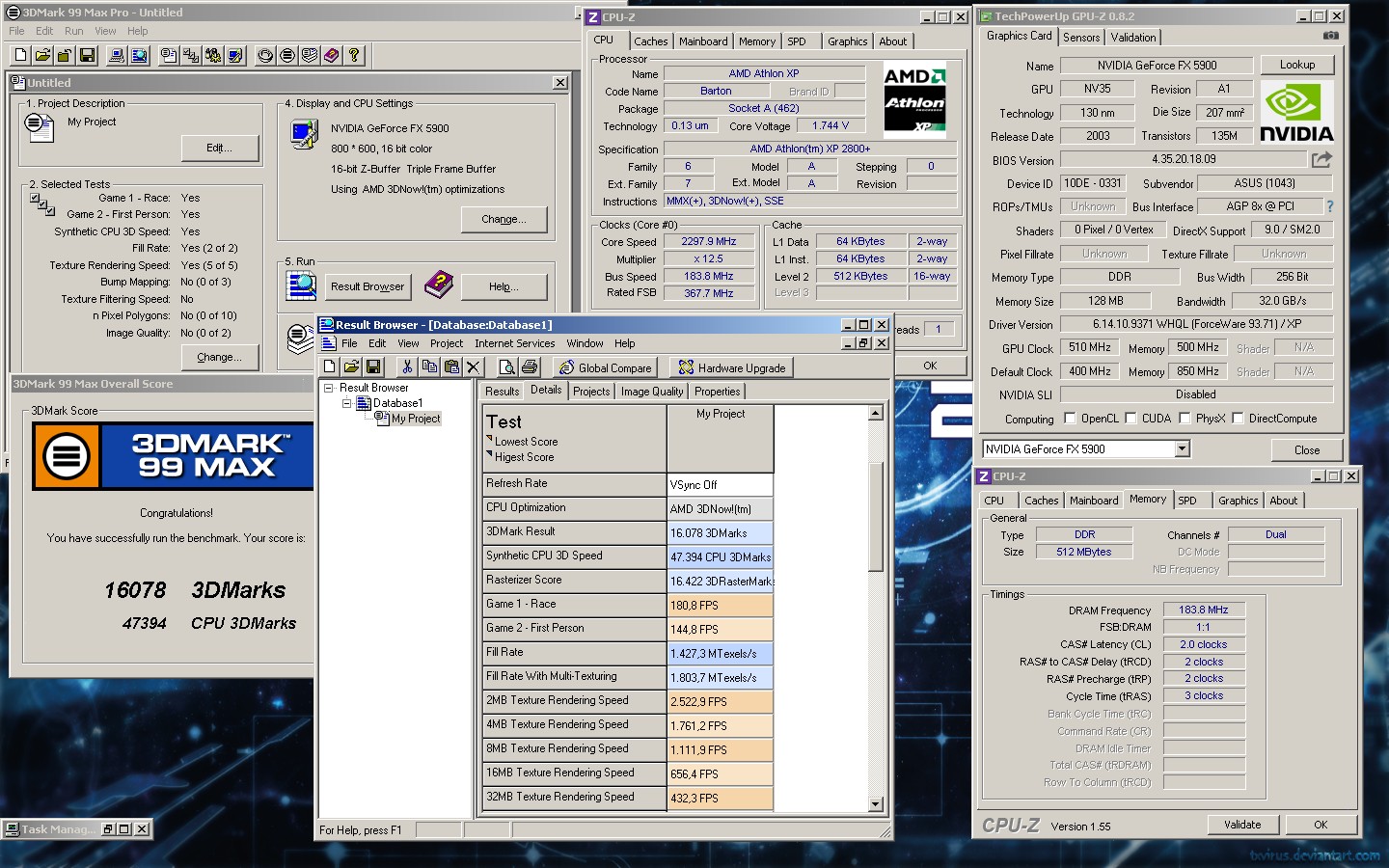Click Lowest Score sort option in results table

tap(526, 442)
